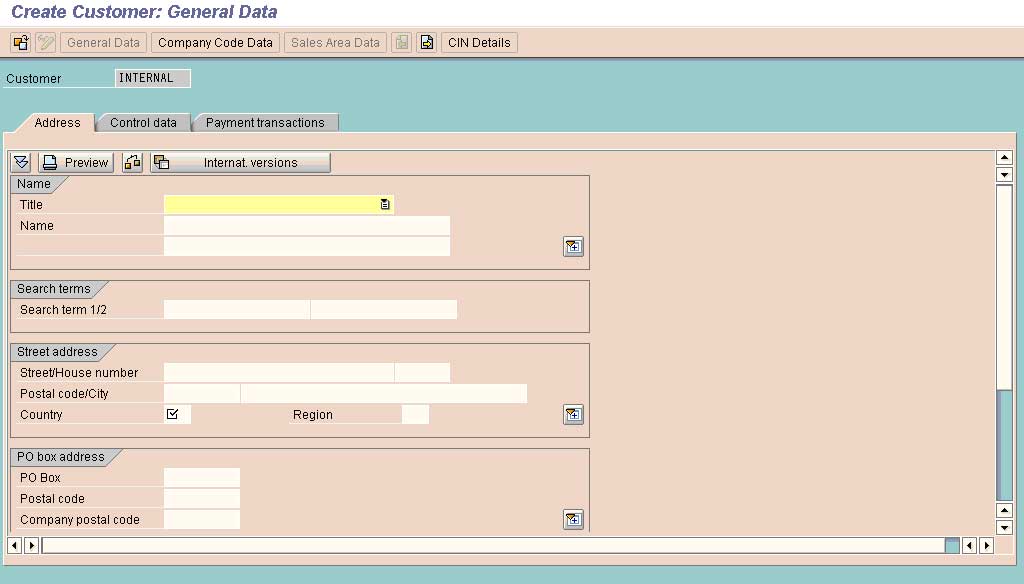Viewport: 1024px width, 584px height.
Task: Open Internat. versions
Action: (x=240, y=163)
